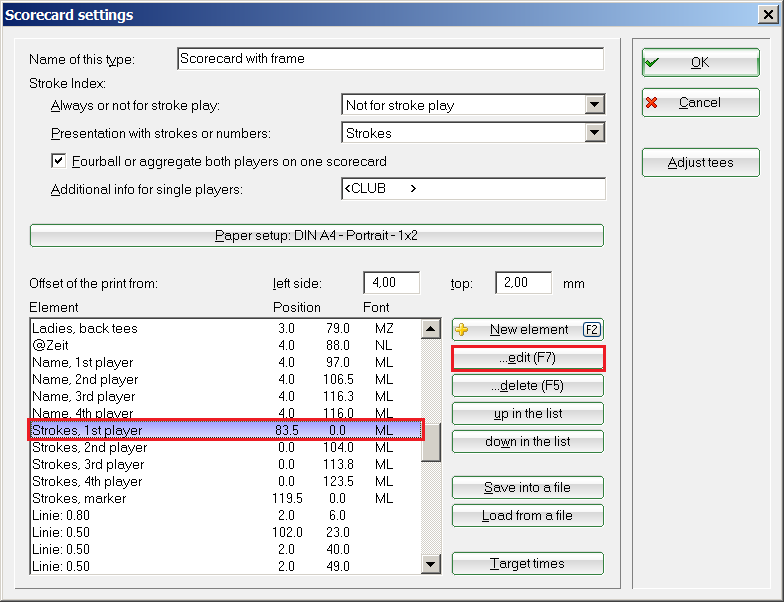
Task: Click the Name of this type field
Action: [x=390, y=59]
